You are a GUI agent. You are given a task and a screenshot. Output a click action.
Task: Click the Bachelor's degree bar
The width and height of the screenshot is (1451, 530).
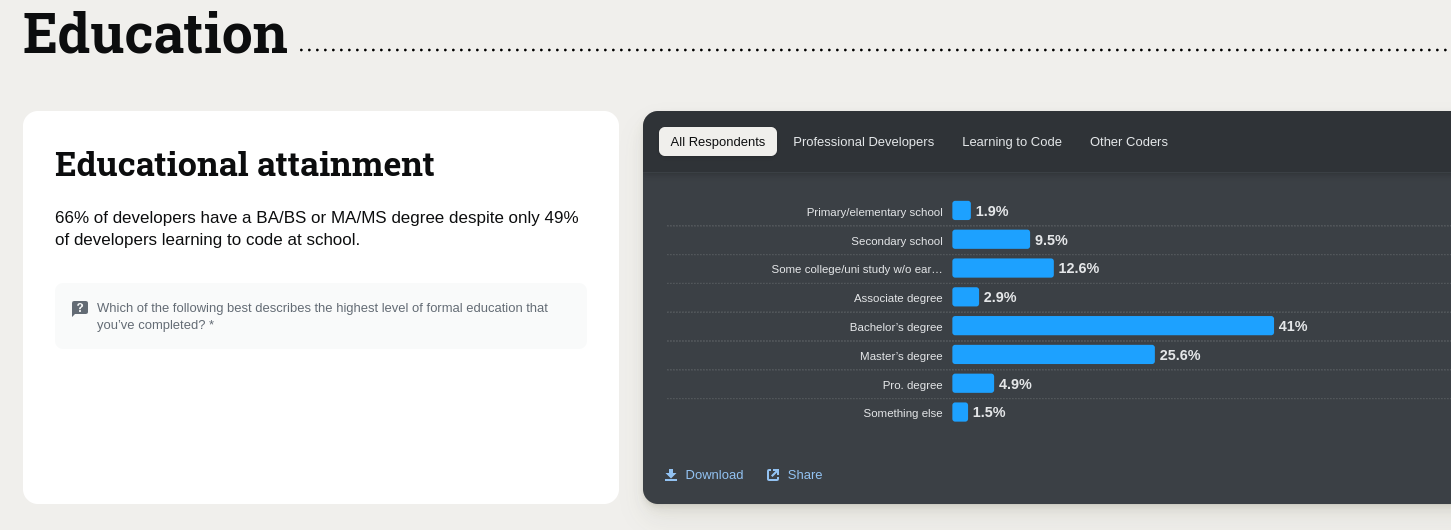click(1112, 326)
